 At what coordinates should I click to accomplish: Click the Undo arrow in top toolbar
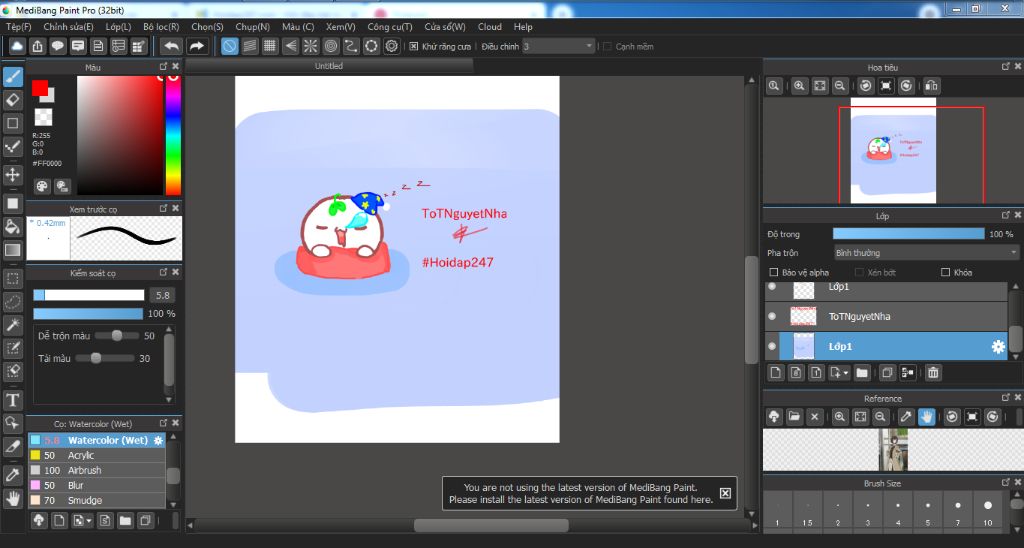click(171, 46)
